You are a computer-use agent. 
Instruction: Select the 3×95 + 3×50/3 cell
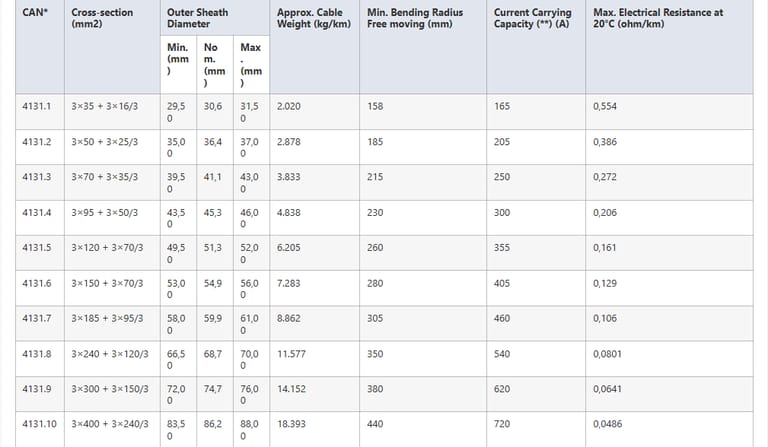[x=104, y=213]
